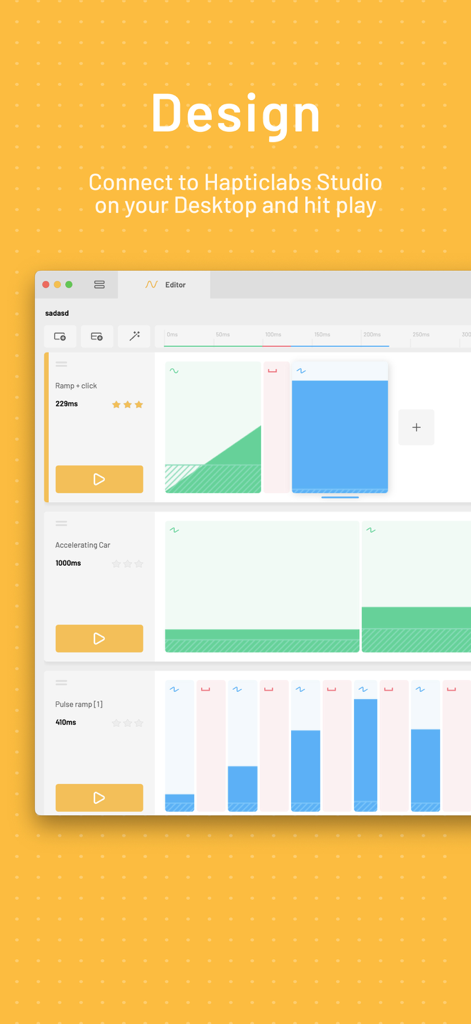
Task: Click wave icon on wide Accelerating Car block
Action: pyautogui.click(x=174, y=530)
